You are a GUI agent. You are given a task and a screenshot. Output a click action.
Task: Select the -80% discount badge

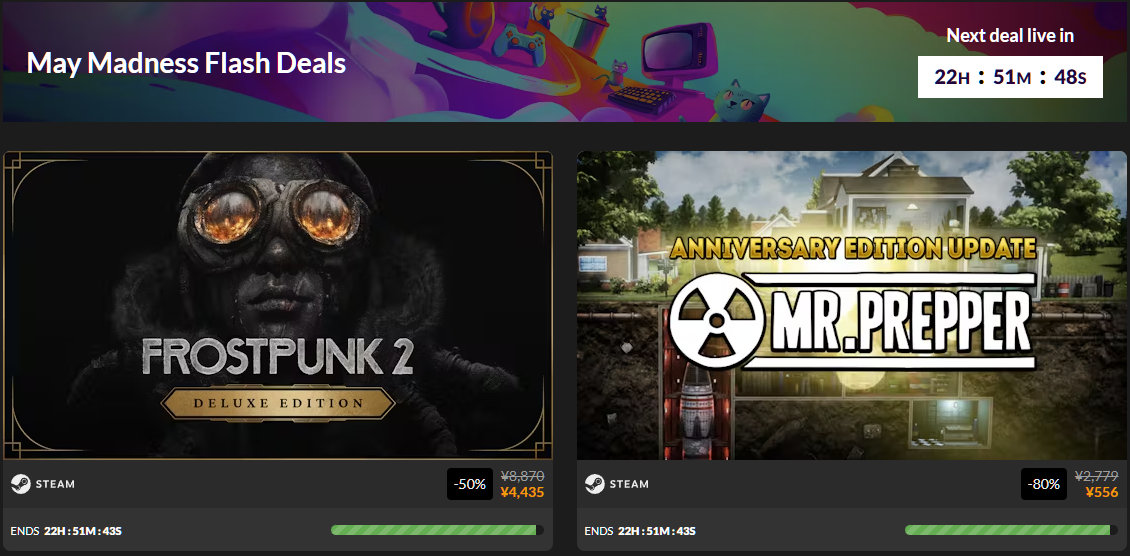click(1044, 484)
